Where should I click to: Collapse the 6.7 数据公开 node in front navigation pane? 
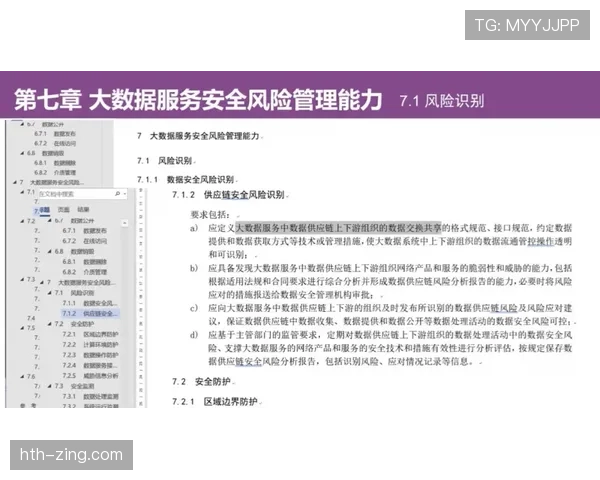tap(49, 220)
